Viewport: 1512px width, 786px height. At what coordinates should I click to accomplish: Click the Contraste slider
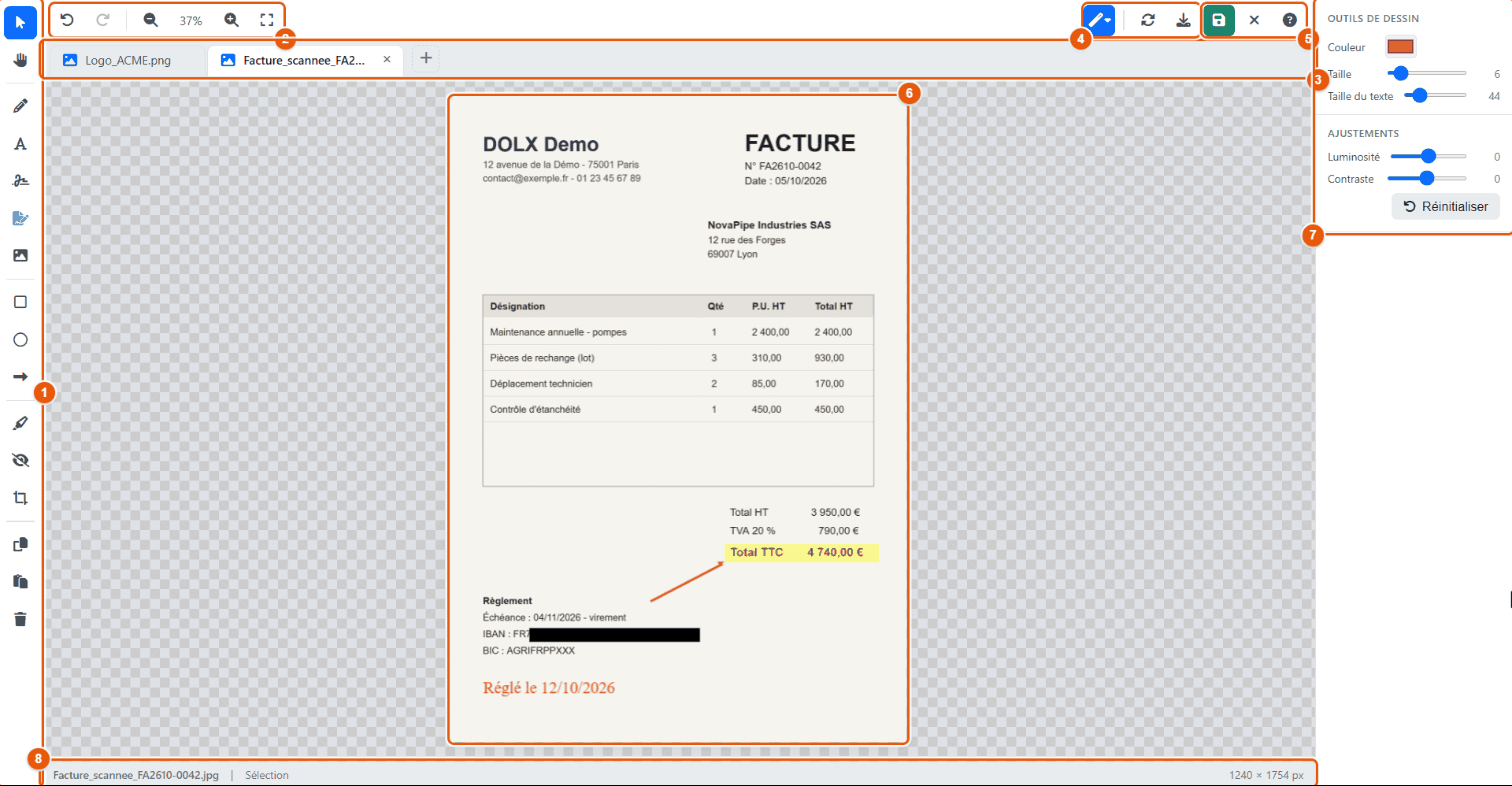1428,179
